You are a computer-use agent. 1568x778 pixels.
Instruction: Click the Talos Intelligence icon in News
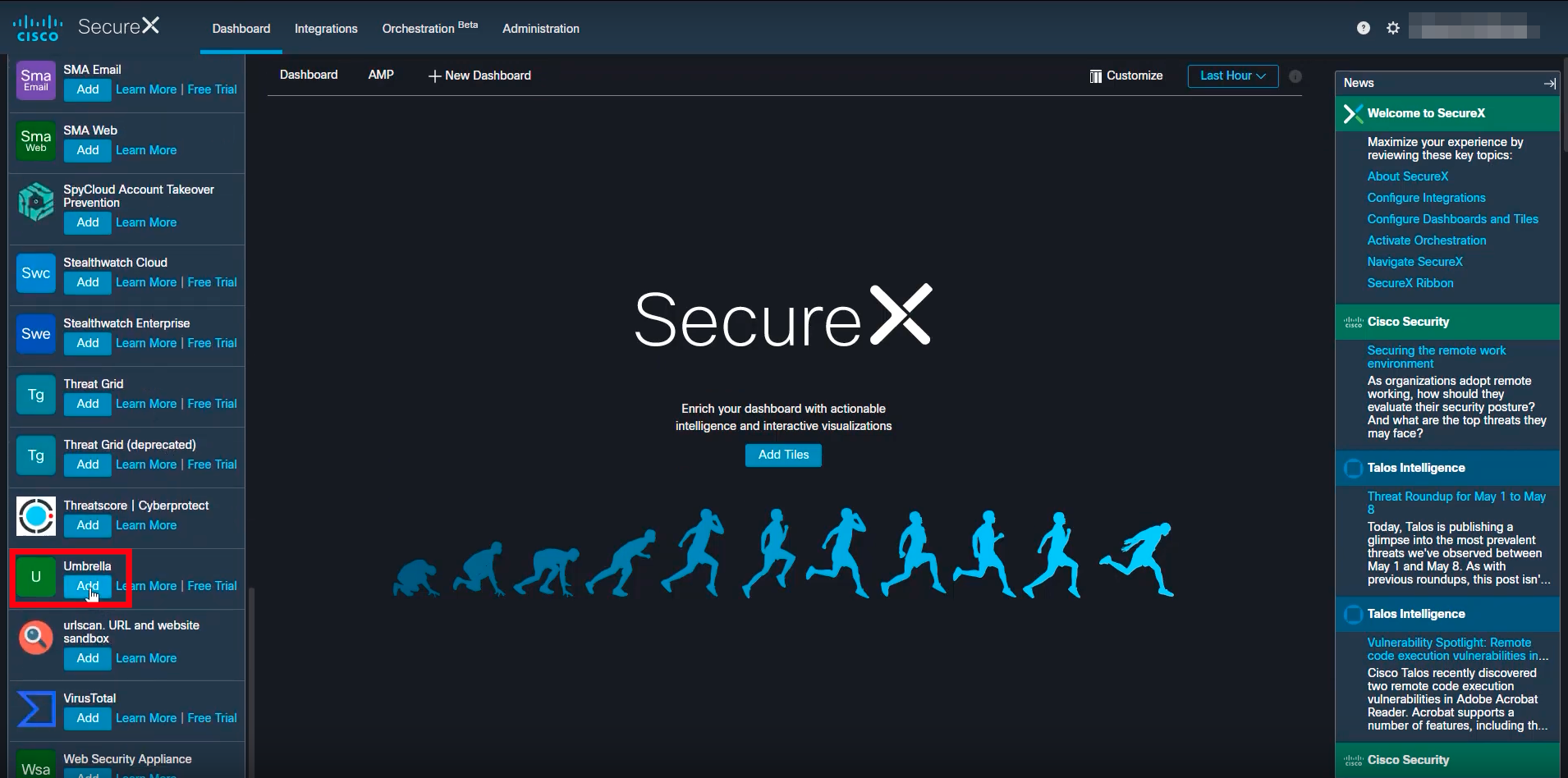point(1353,468)
